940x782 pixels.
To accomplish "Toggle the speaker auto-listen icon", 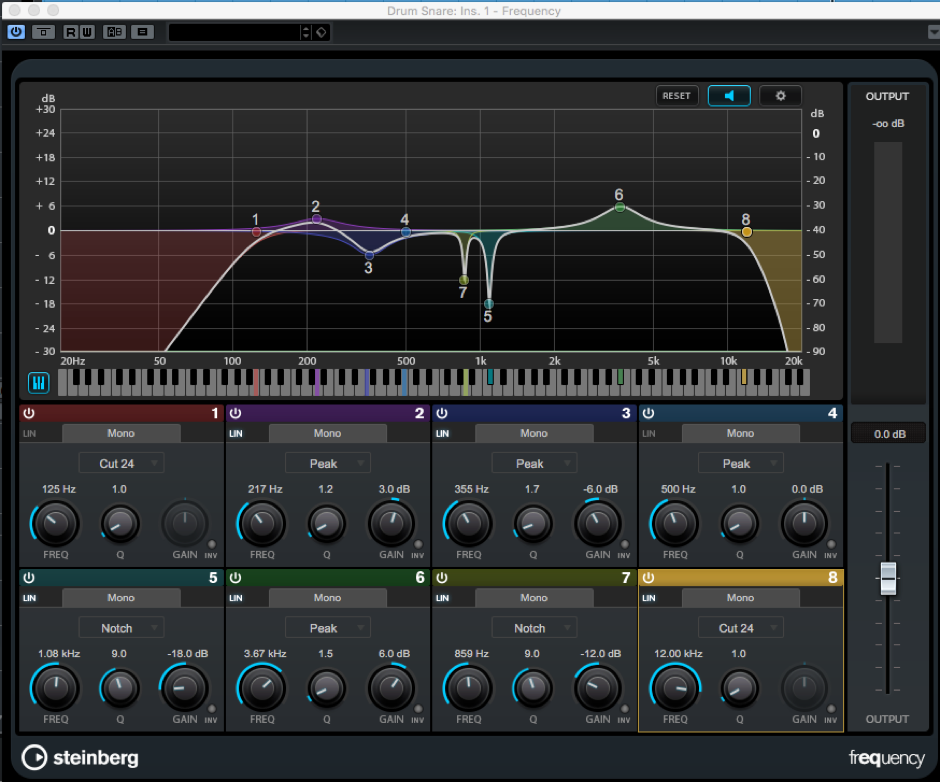I will [729, 96].
